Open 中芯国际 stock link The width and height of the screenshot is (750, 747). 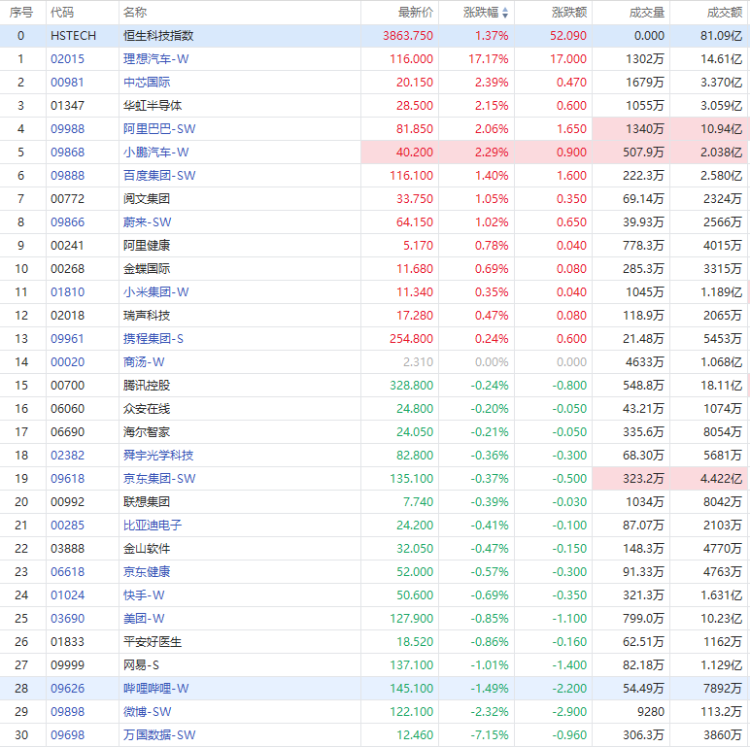click(146, 82)
